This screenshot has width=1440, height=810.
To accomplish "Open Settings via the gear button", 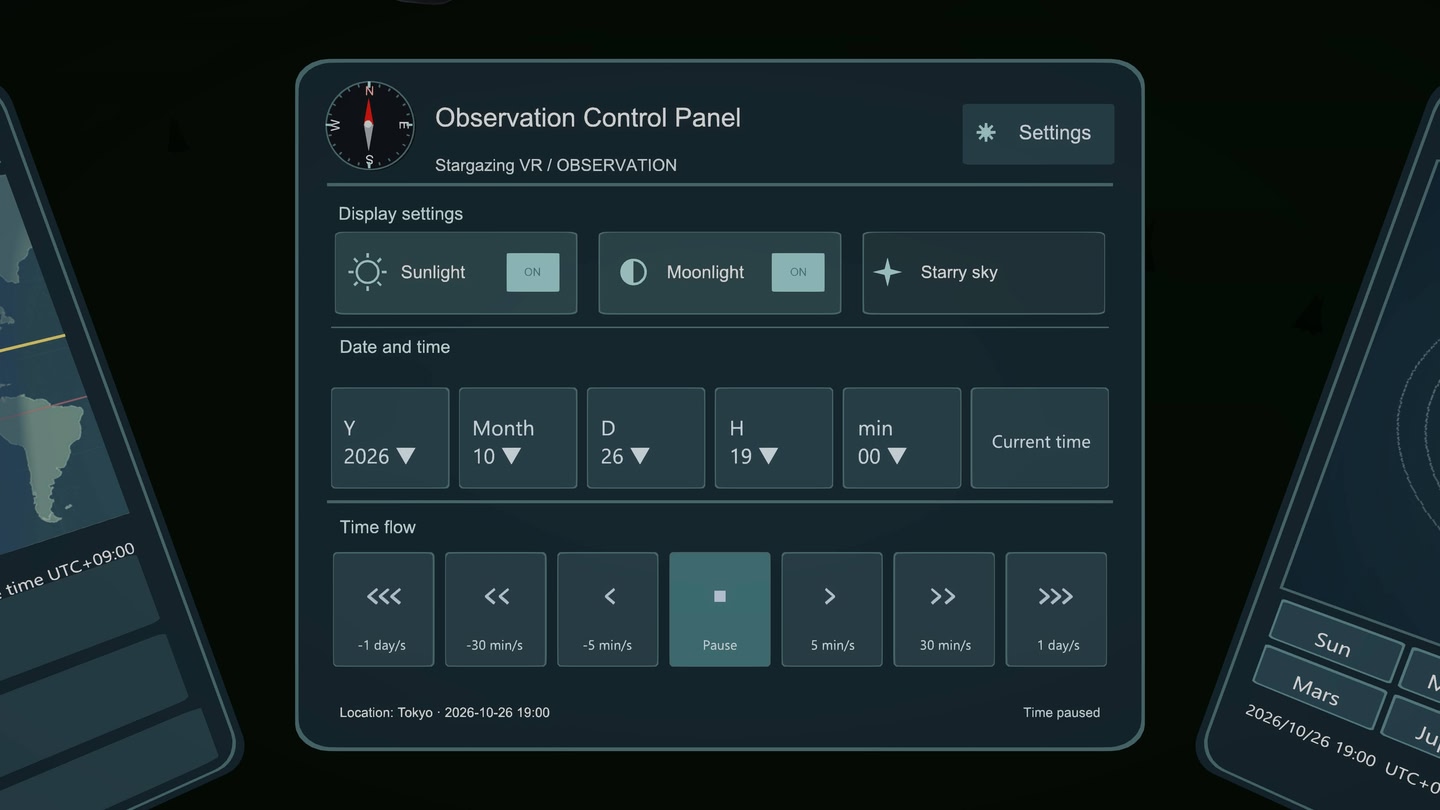I will tap(1038, 133).
